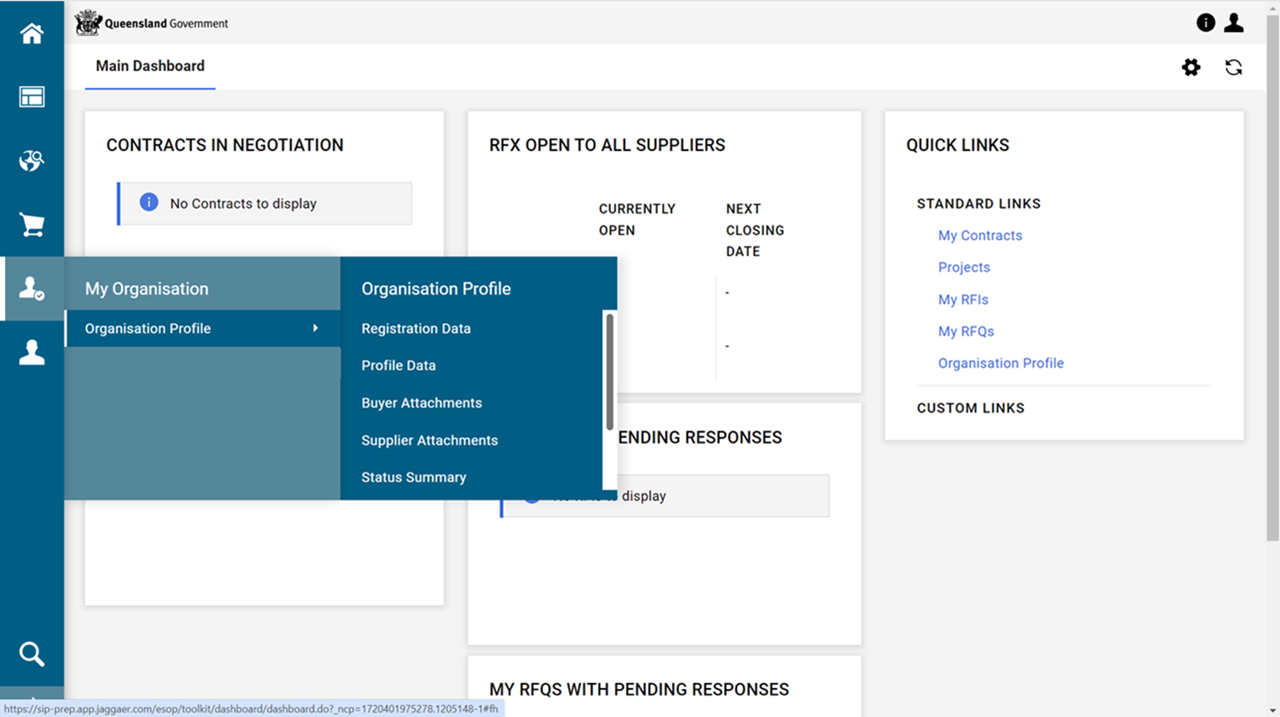
Task: Open the My Contracts quick link
Action: (x=980, y=235)
